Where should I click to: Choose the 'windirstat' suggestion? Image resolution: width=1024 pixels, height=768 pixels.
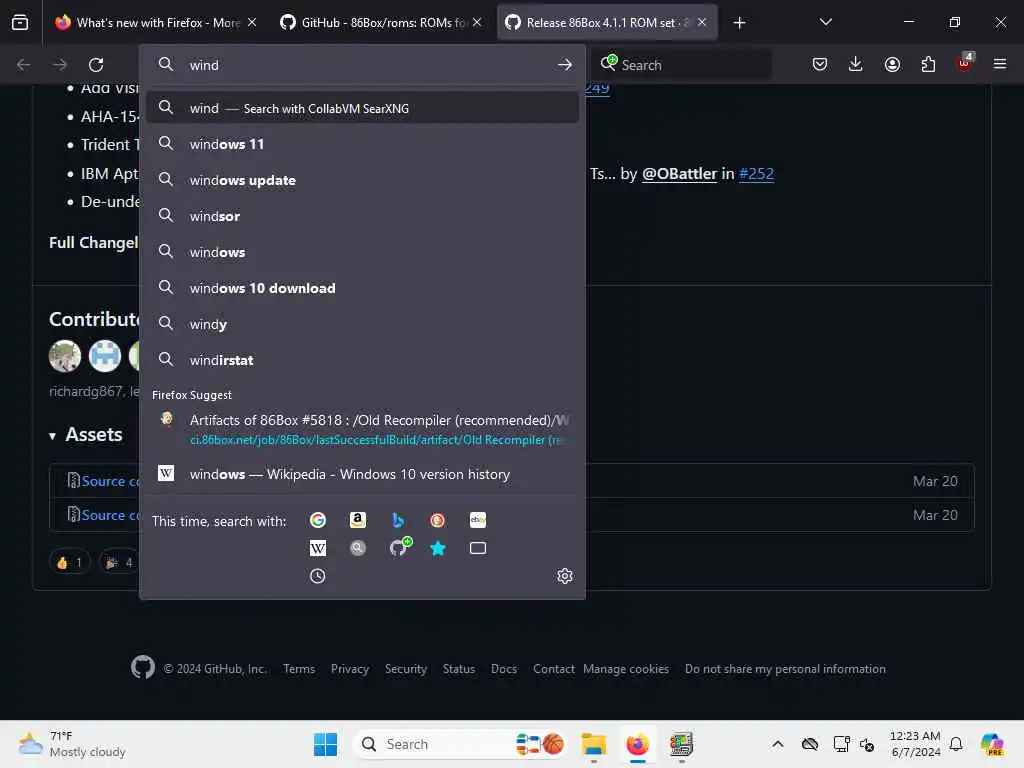(x=362, y=360)
